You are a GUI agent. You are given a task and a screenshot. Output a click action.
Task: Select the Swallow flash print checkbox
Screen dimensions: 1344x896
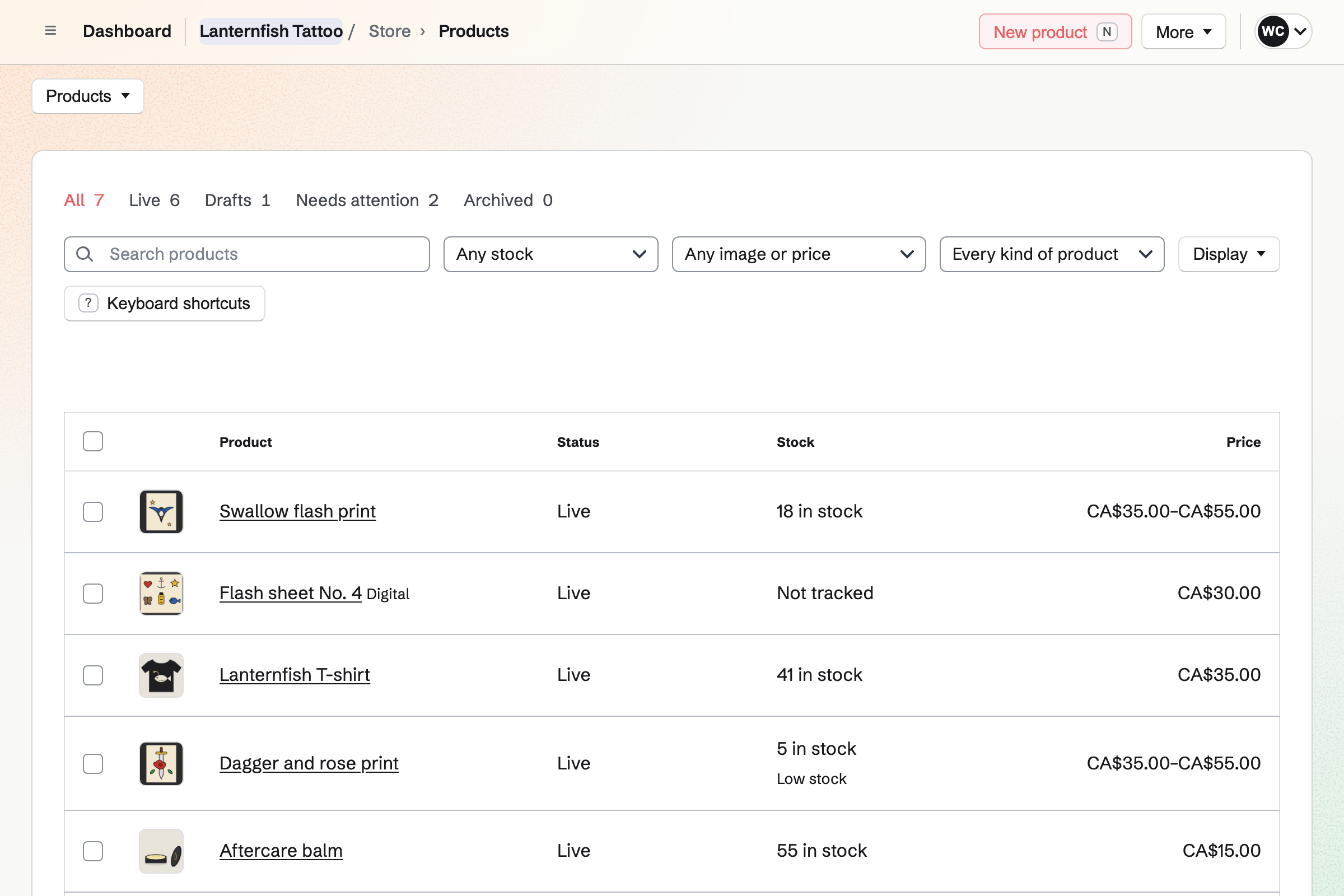point(92,511)
